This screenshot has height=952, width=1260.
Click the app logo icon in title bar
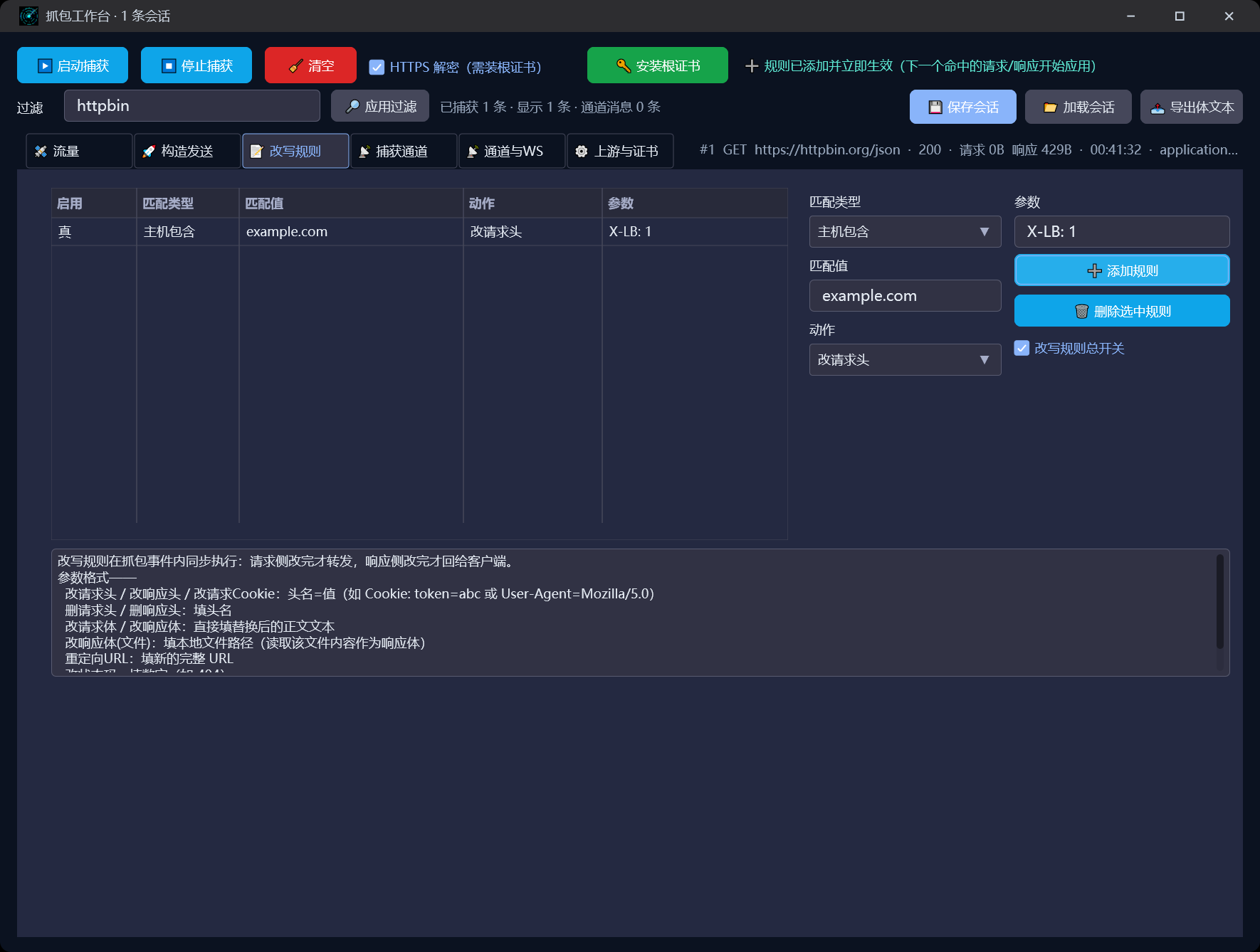29,16
